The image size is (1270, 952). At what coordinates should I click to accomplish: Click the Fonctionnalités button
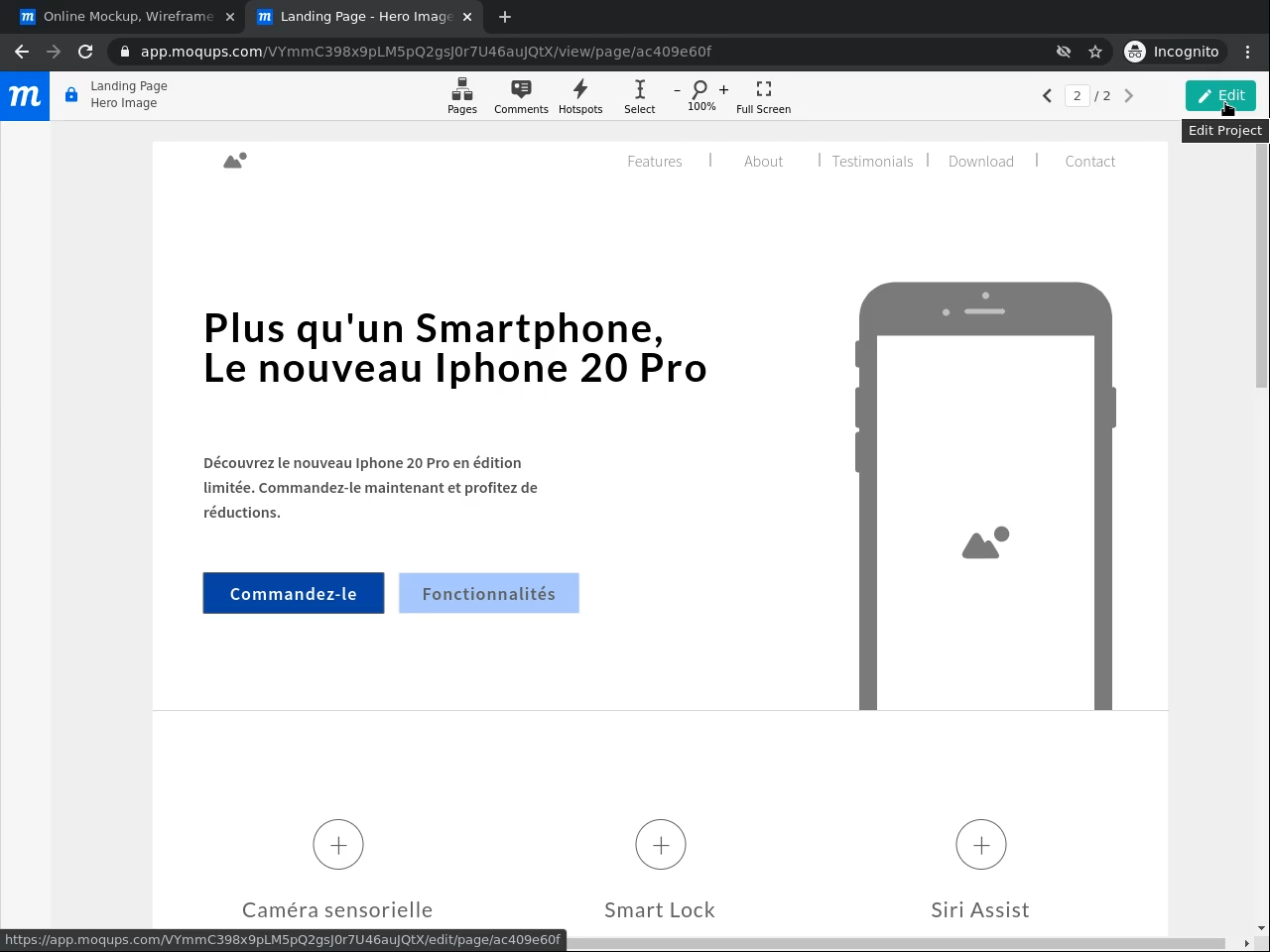tap(489, 593)
